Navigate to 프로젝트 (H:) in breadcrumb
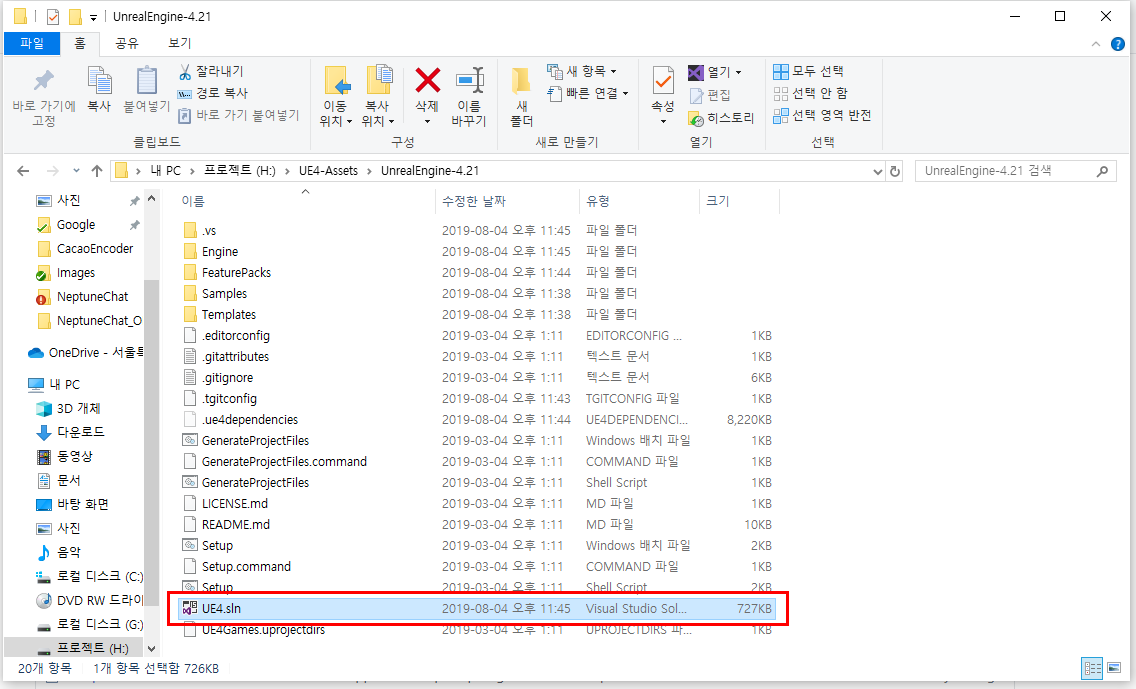This screenshot has height=689, width=1136. pos(240,171)
